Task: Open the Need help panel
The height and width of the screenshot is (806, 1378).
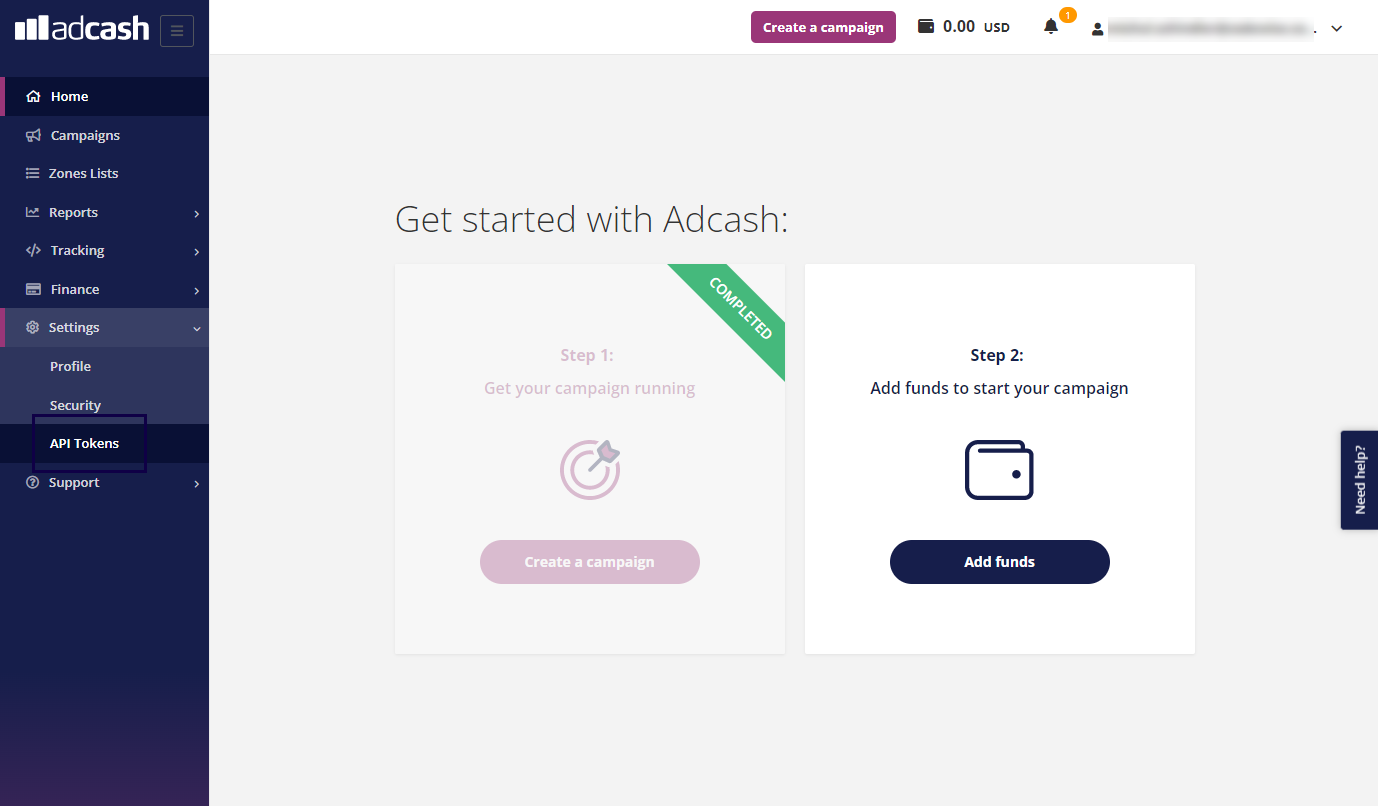Action: click(x=1360, y=480)
